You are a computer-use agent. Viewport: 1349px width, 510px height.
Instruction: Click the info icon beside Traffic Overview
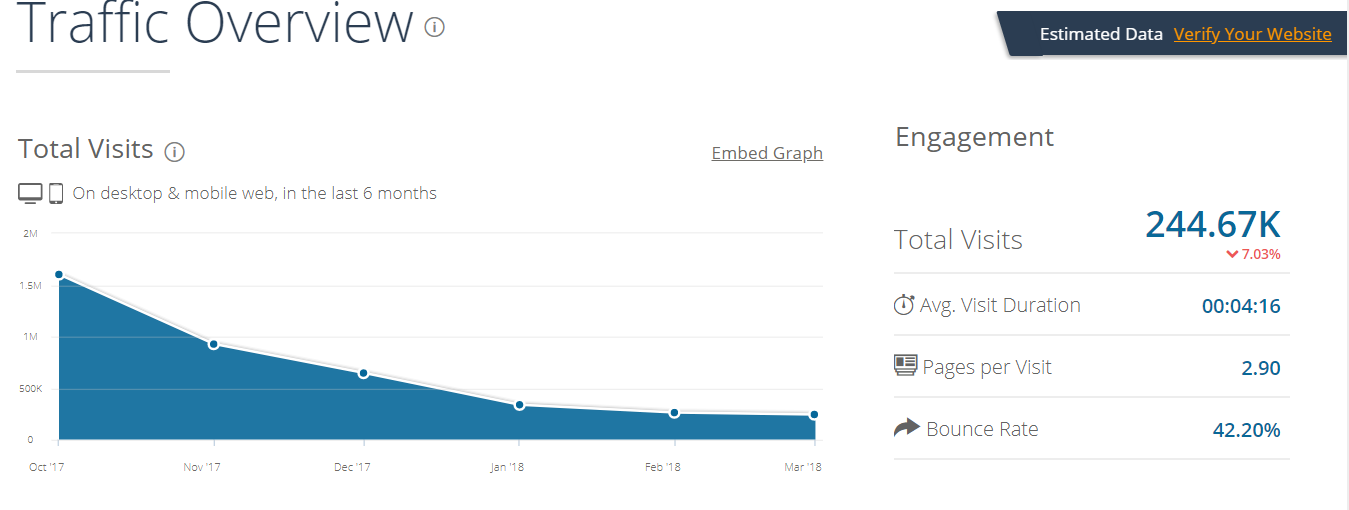434,27
